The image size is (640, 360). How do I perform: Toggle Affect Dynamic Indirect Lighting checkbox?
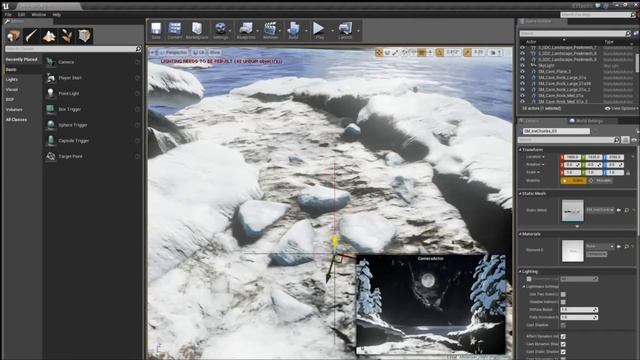coord(563,336)
